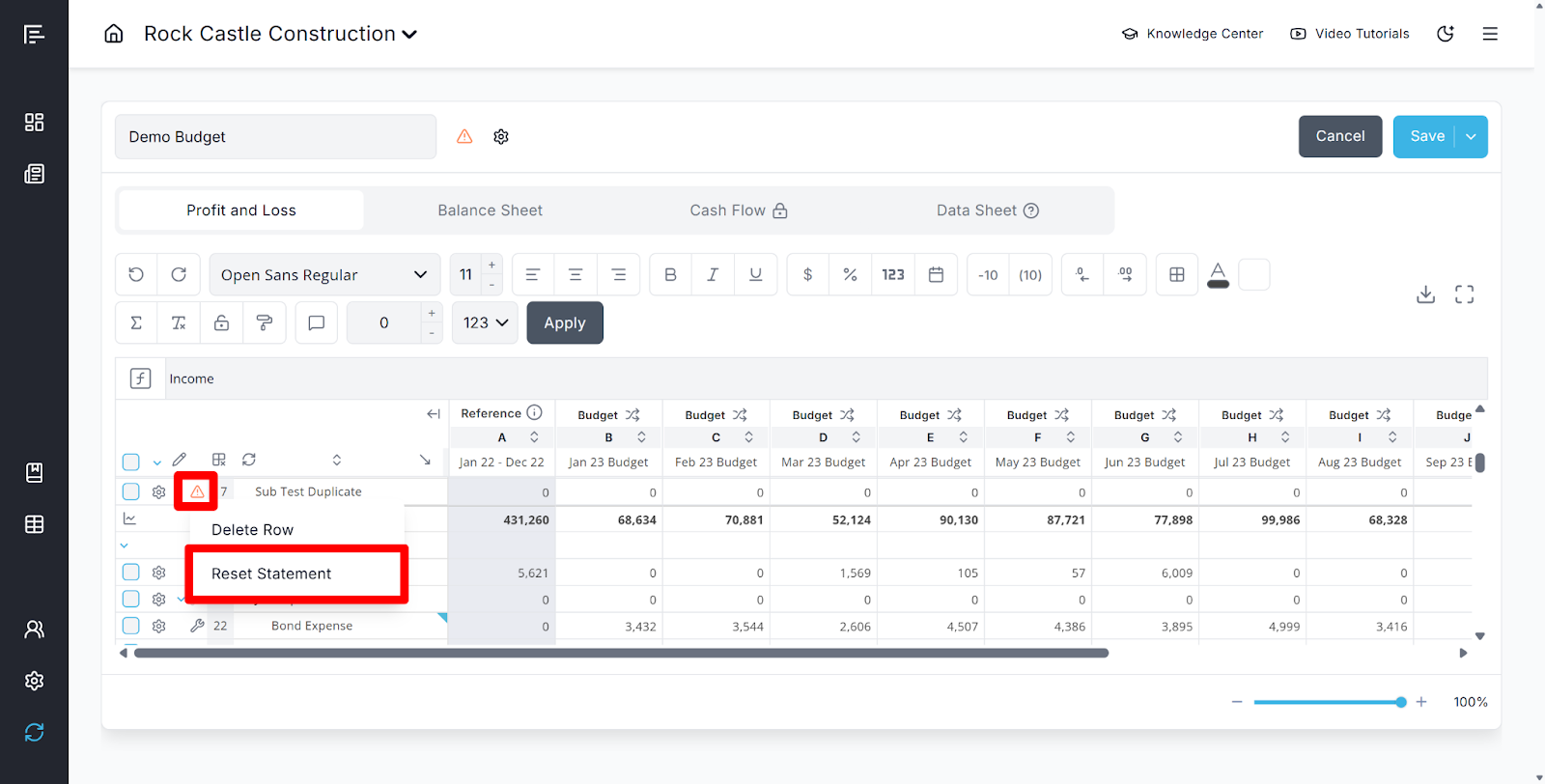This screenshot has width=1545, height=784.
Task: Click the redo icon in the toolbar
Action: point(179,274)
